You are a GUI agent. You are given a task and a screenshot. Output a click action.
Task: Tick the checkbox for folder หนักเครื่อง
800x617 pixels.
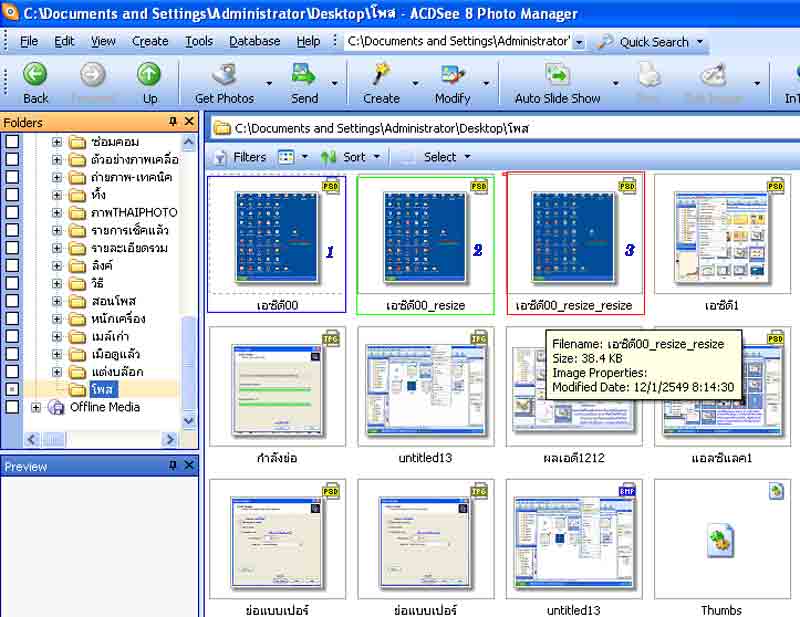[12, 318]
